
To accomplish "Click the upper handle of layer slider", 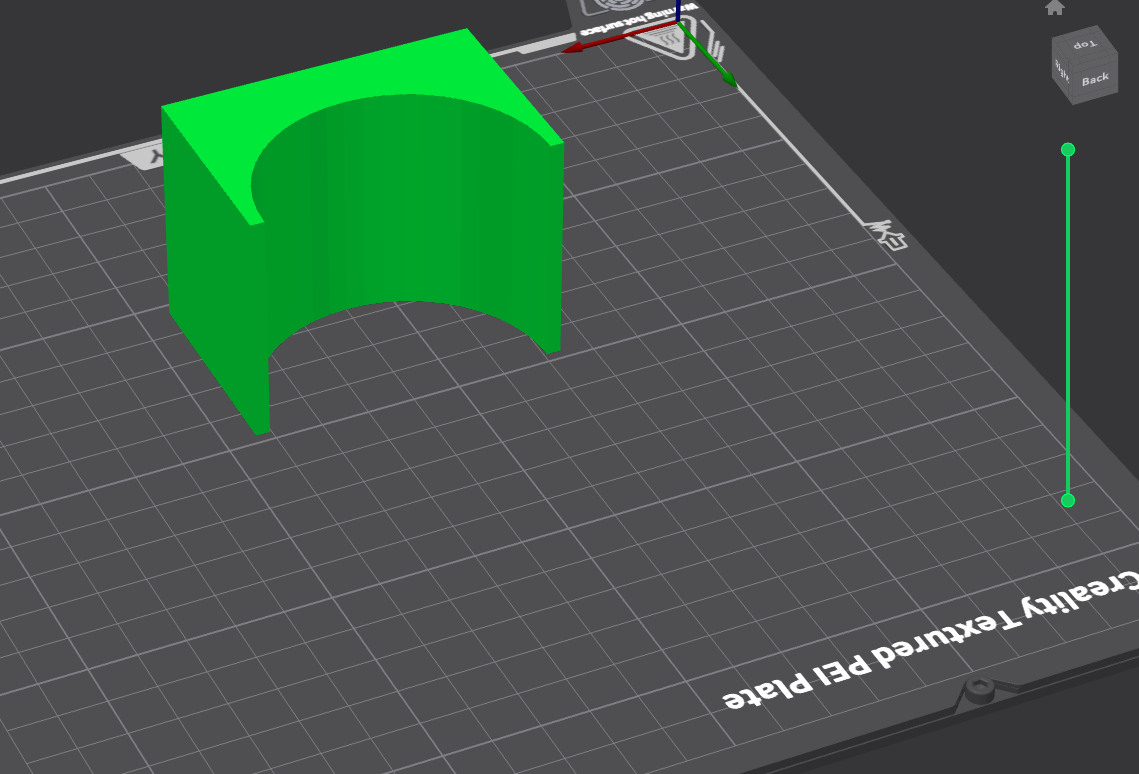I will coord(1068,150).
